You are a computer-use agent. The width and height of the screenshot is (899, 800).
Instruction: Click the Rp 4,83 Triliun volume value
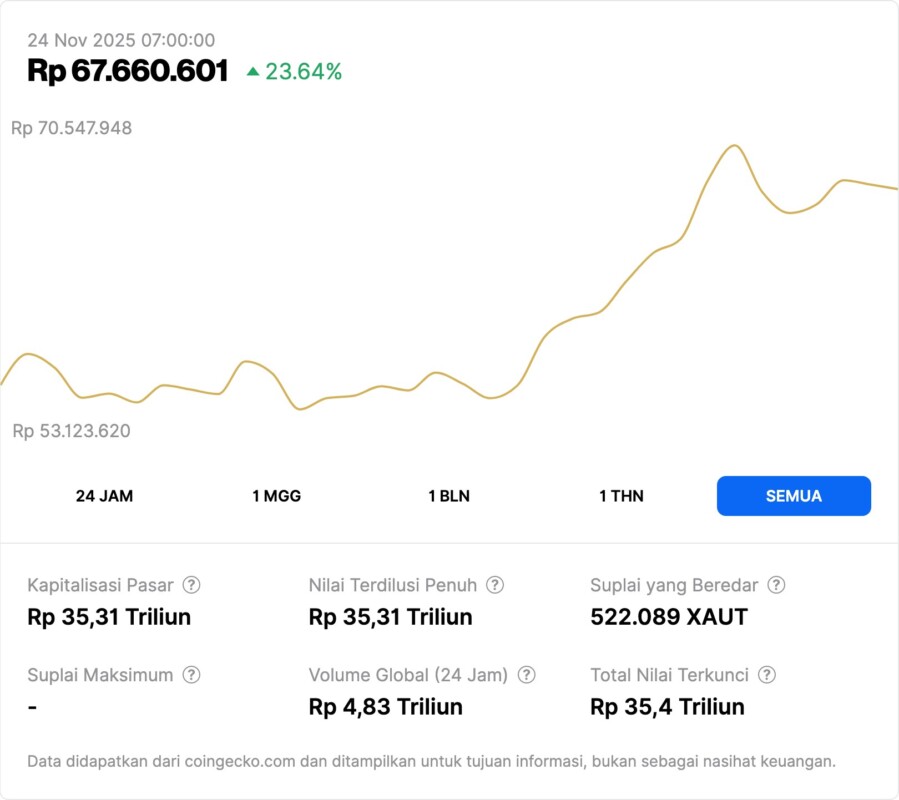[x=386, y=707]
